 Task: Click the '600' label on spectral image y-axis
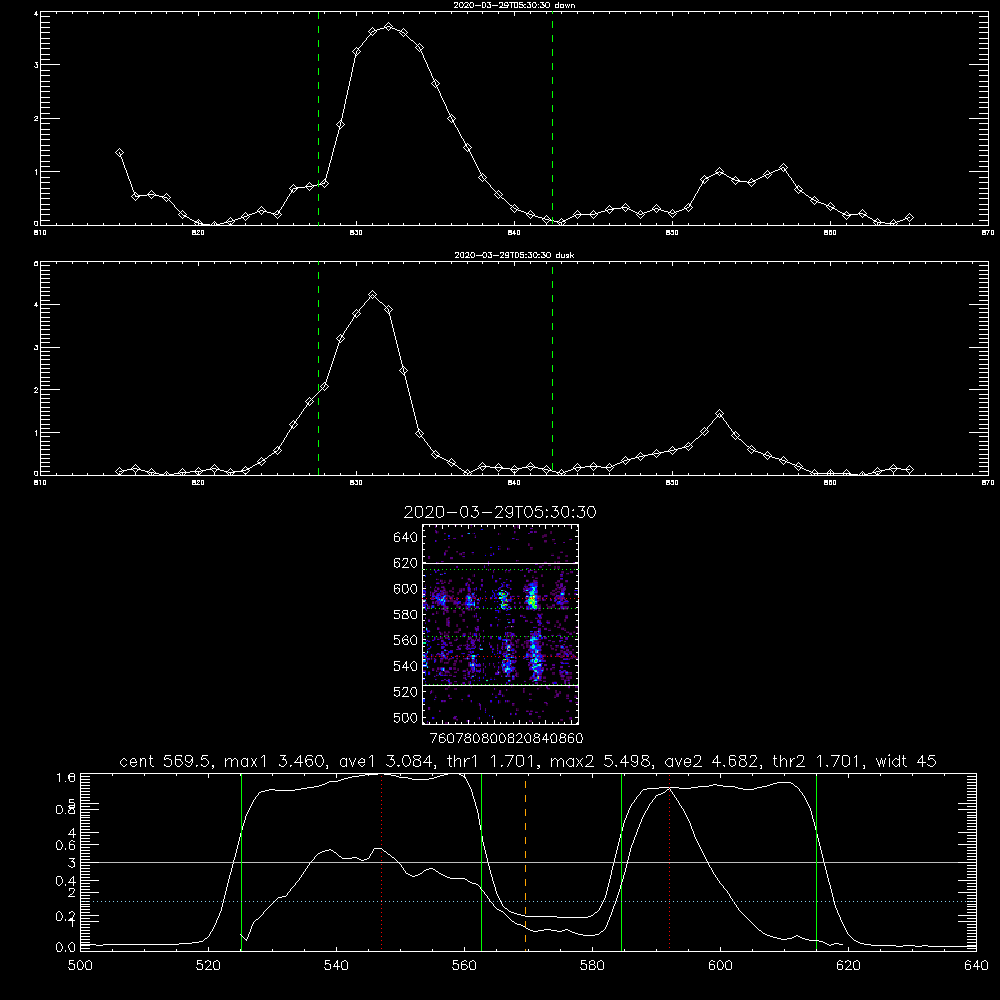405,589
